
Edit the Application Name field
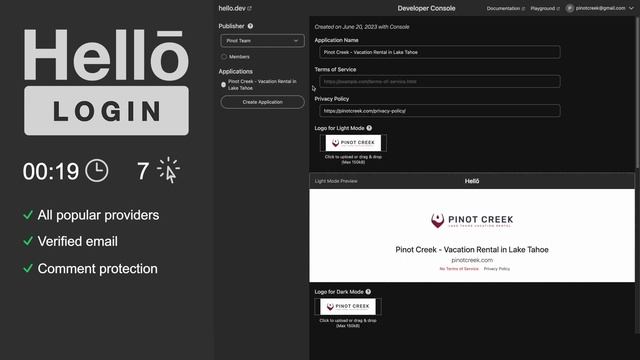[x=440, y=52]
